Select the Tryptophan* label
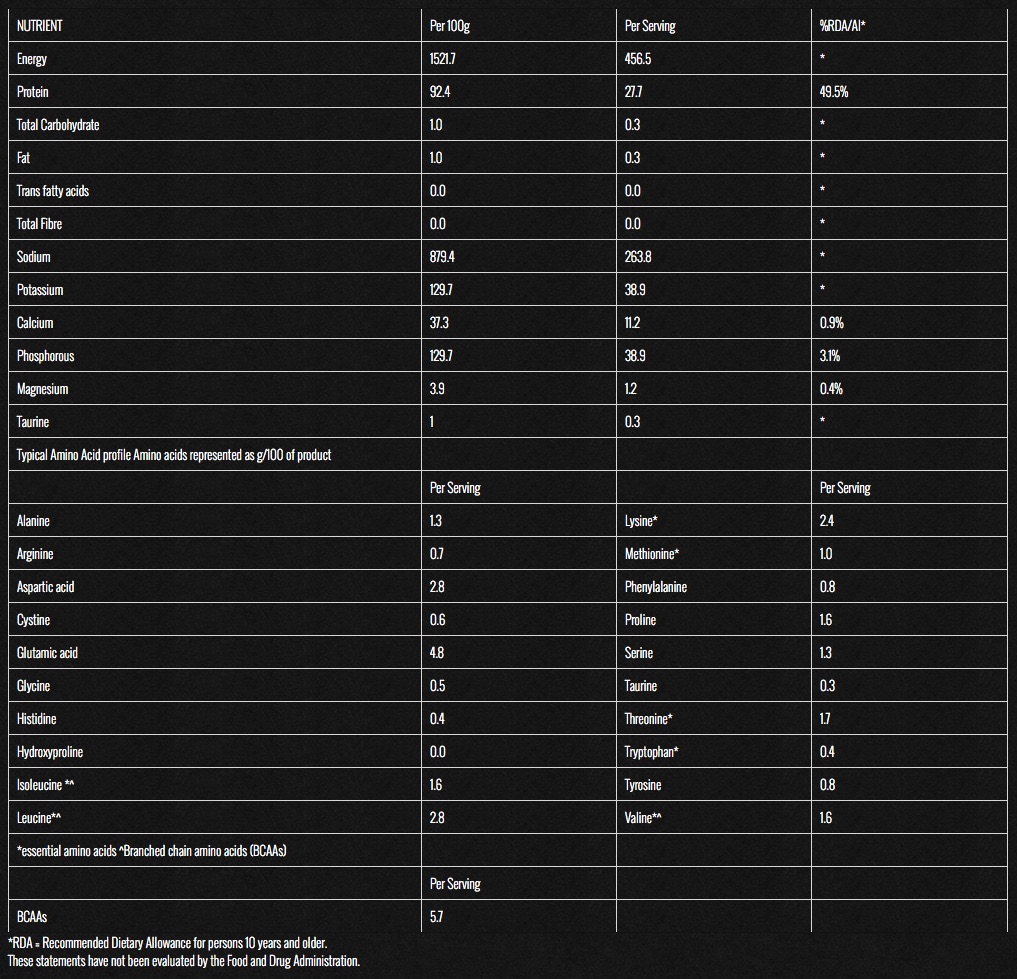Image resolution: width=1017 pixels, height=979 pixels. point(649,752)
